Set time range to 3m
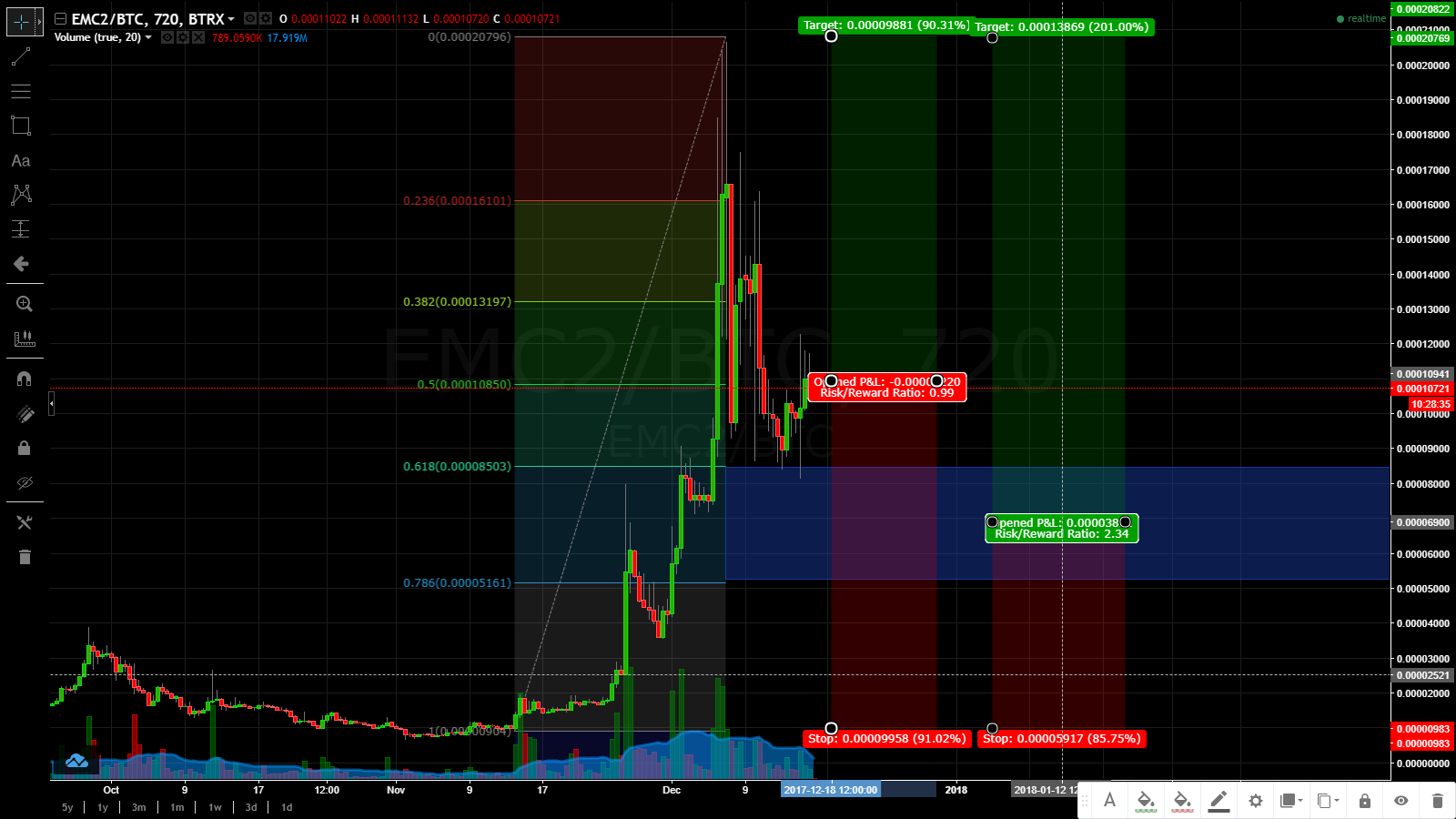Viewport: 1456px width, 819px height. (139, 807)
